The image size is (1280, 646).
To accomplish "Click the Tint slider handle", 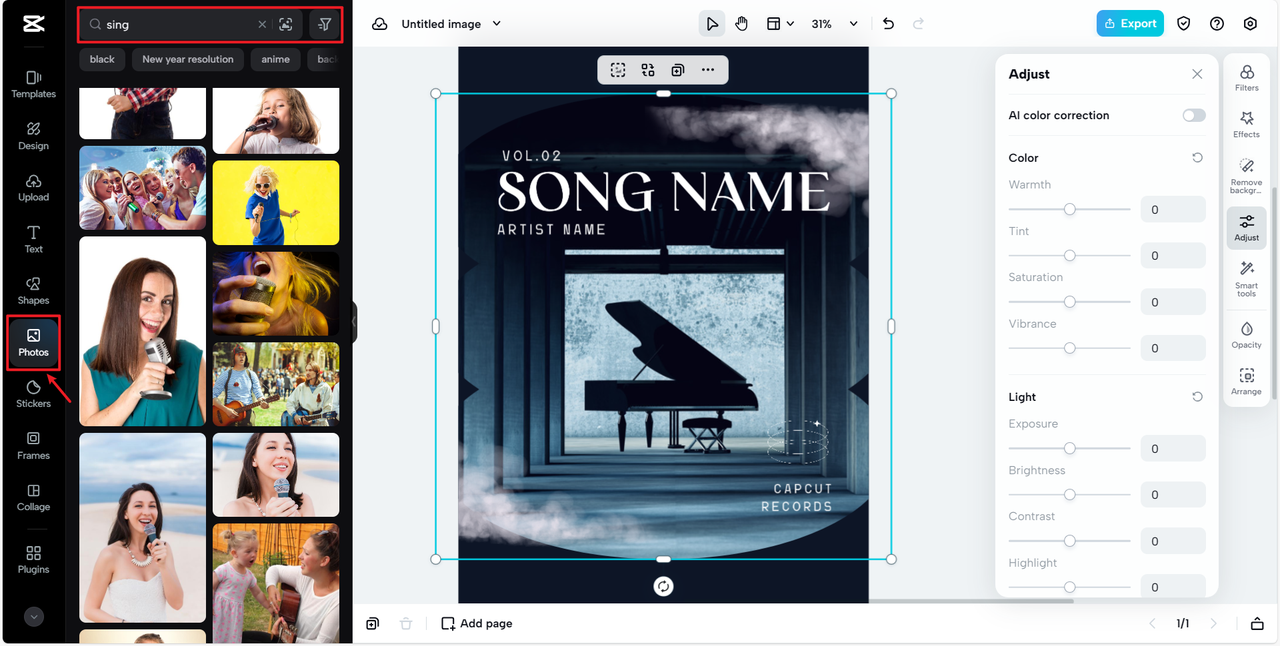I will [x=1070, y=255].
